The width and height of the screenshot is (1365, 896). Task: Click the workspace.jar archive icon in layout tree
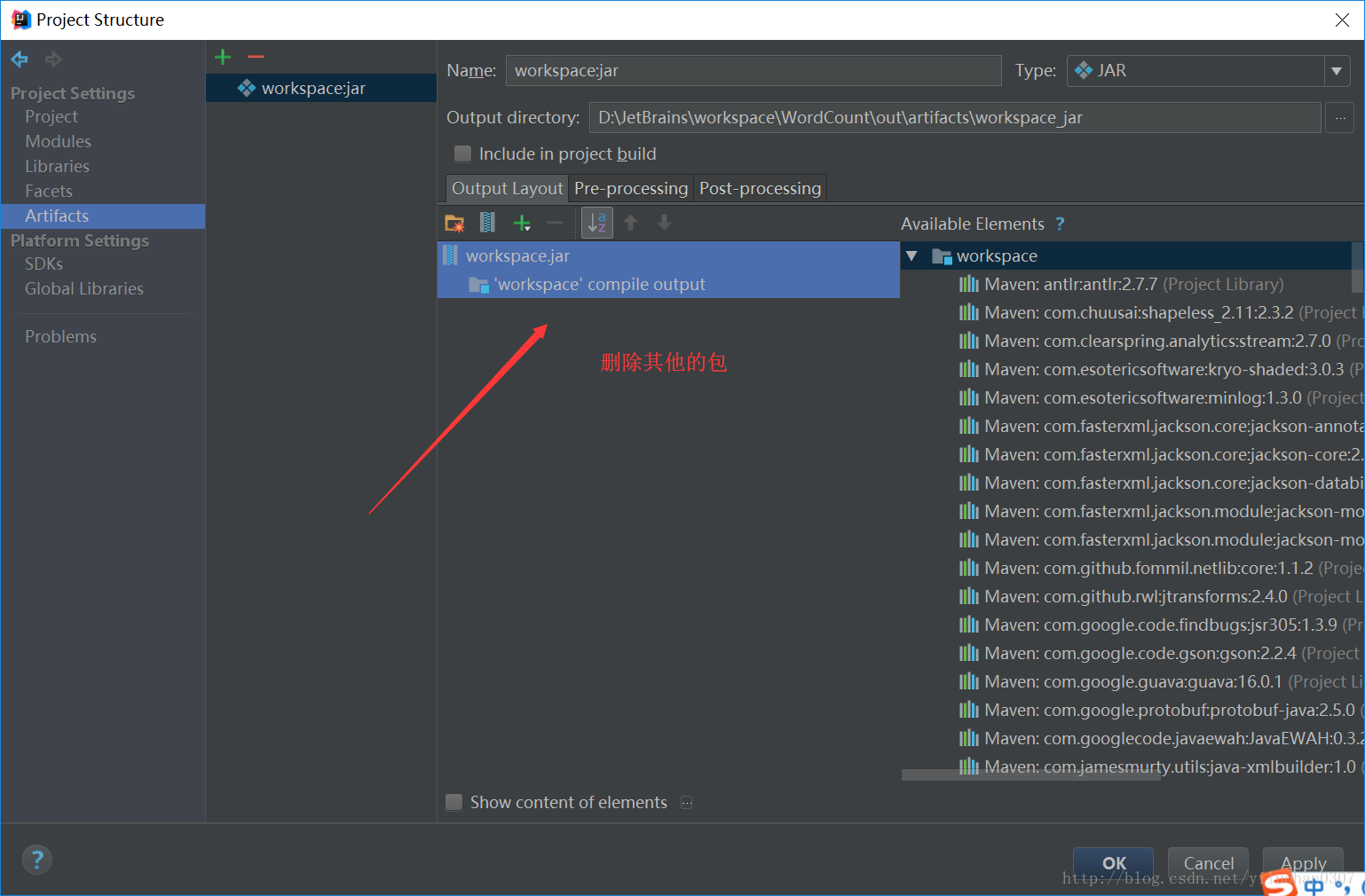(451, 255)
